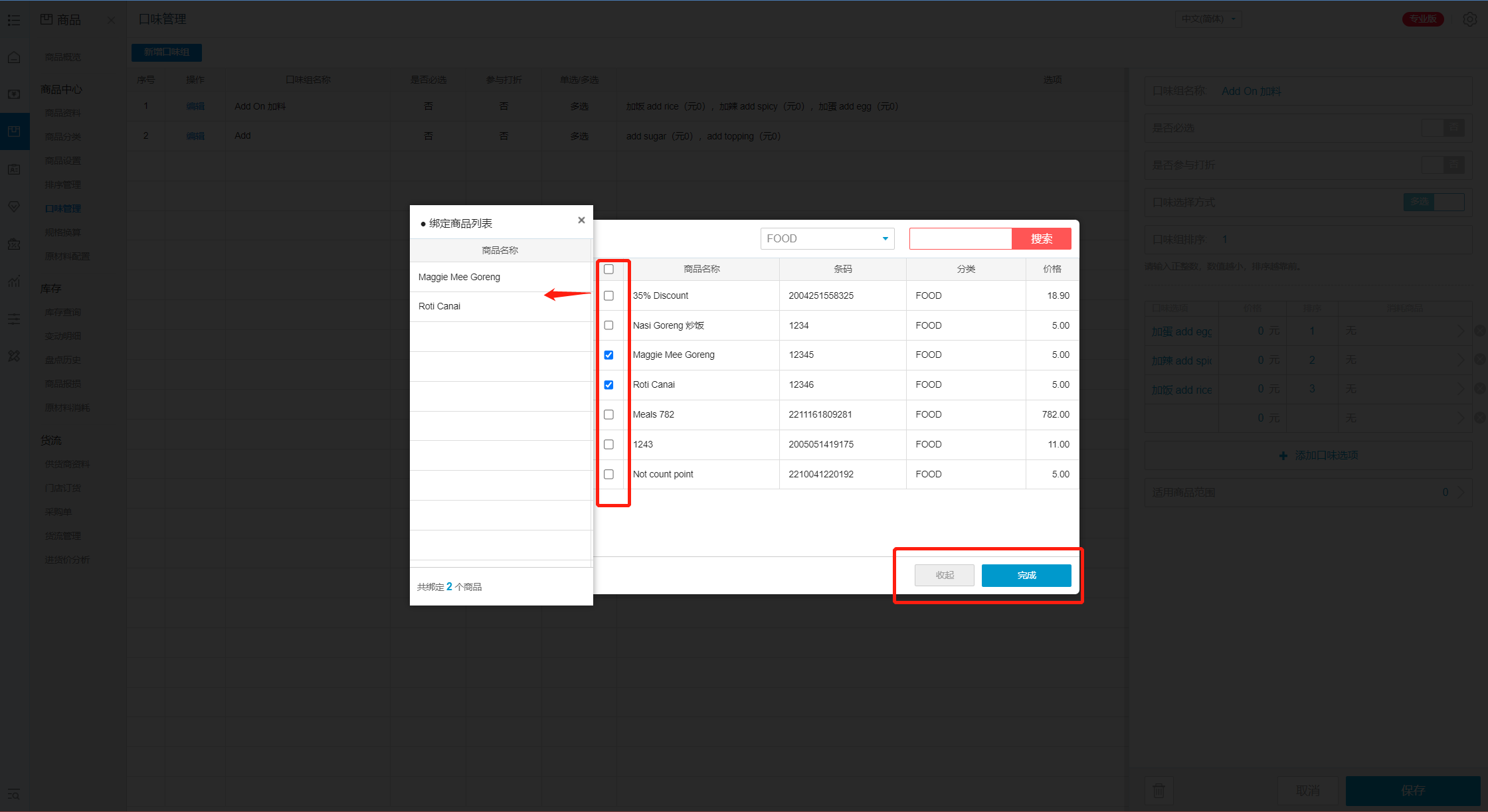Open the FOOD category dropdown
1488x812 pixels.
tap(827, 239)
